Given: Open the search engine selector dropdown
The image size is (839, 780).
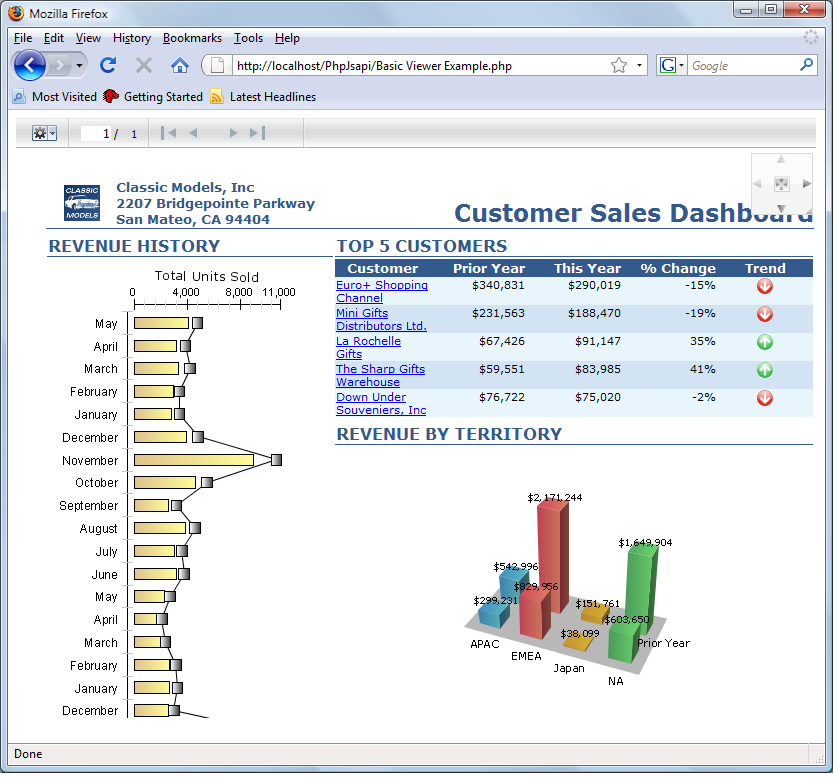Looking at the screenshot, I should pyautogui.click(x=681, y=65).
